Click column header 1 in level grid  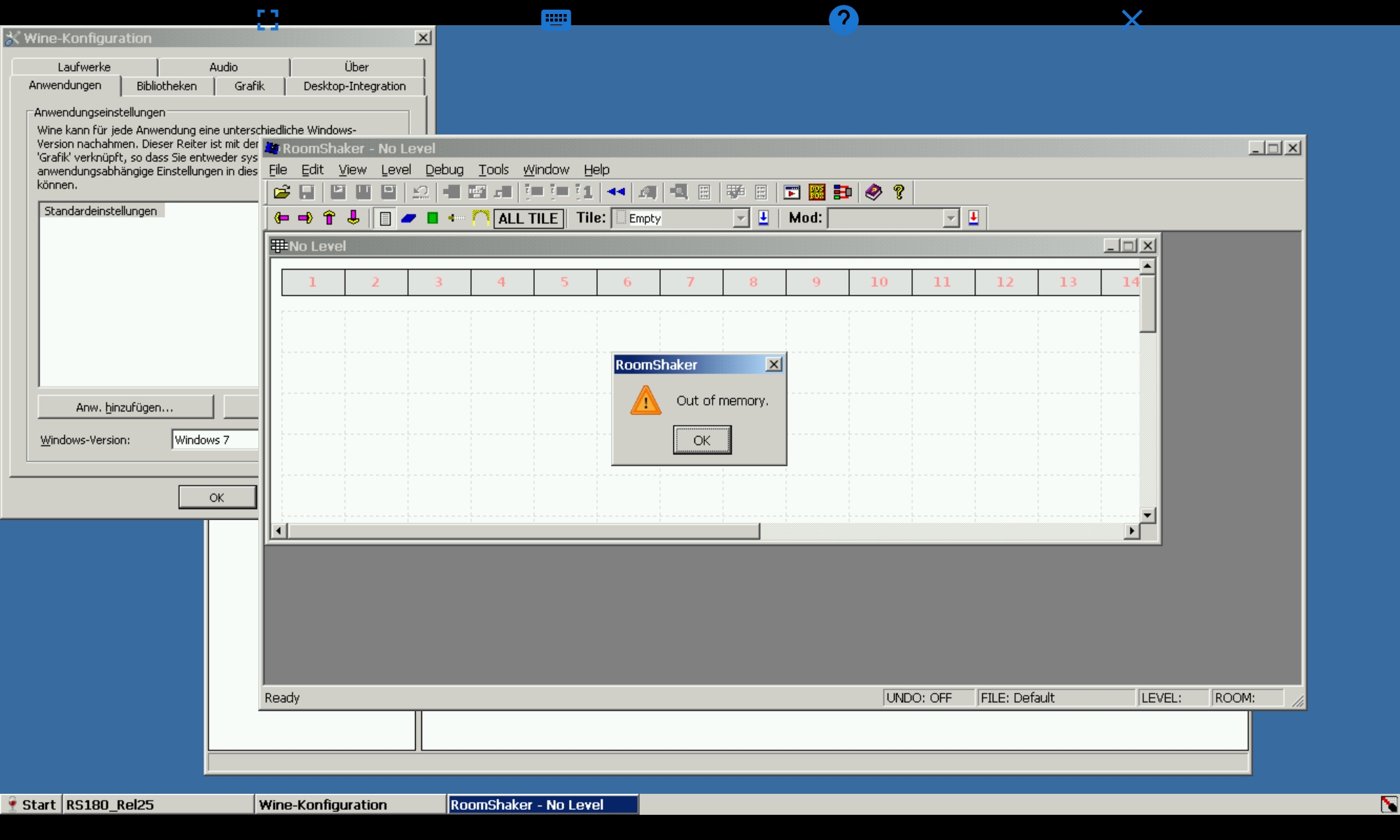click(x=313, y=282)
